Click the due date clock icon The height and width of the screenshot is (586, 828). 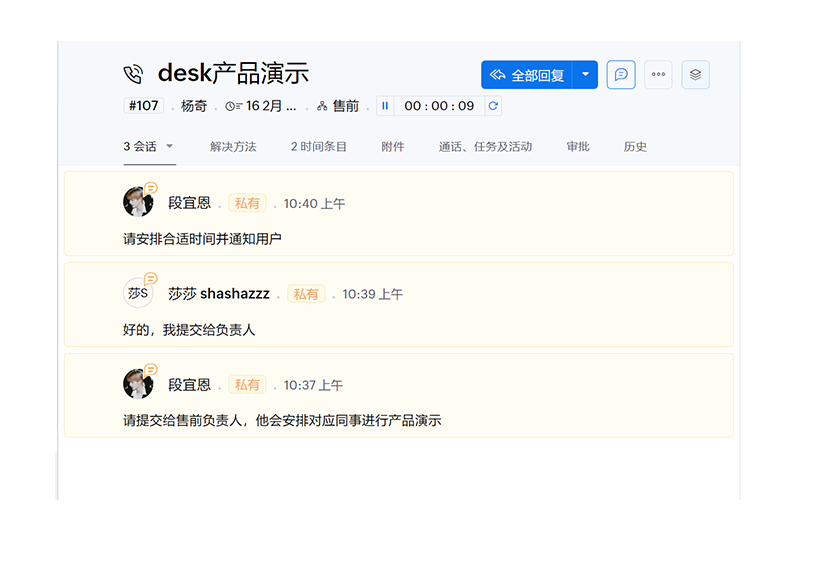(233, 106)
